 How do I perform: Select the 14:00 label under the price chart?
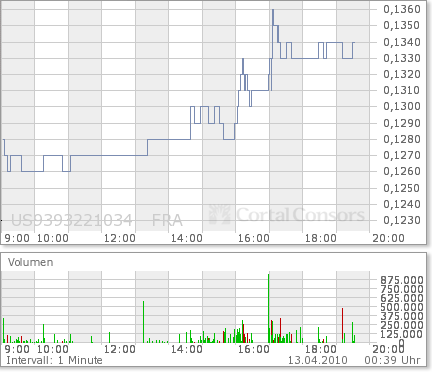(x=187, y=238)
